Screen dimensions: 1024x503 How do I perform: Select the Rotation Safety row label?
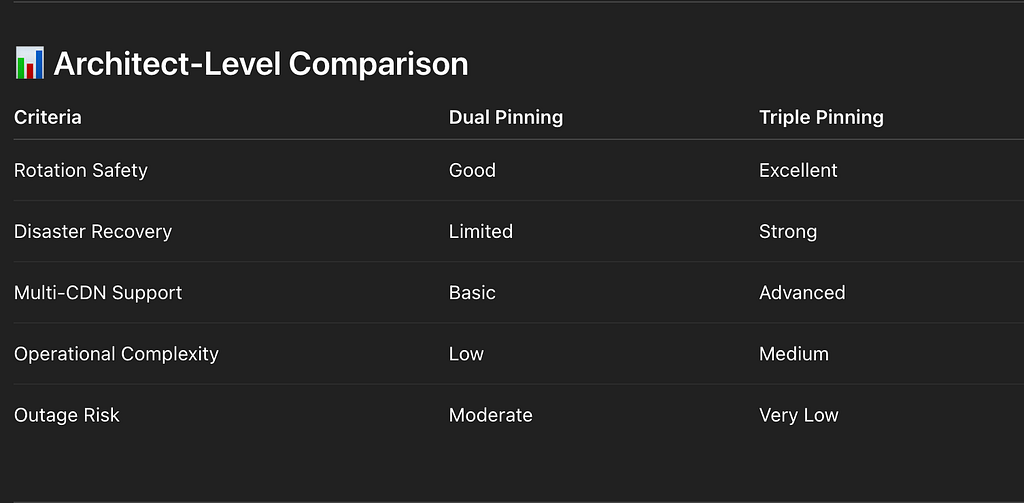(81, 170)
